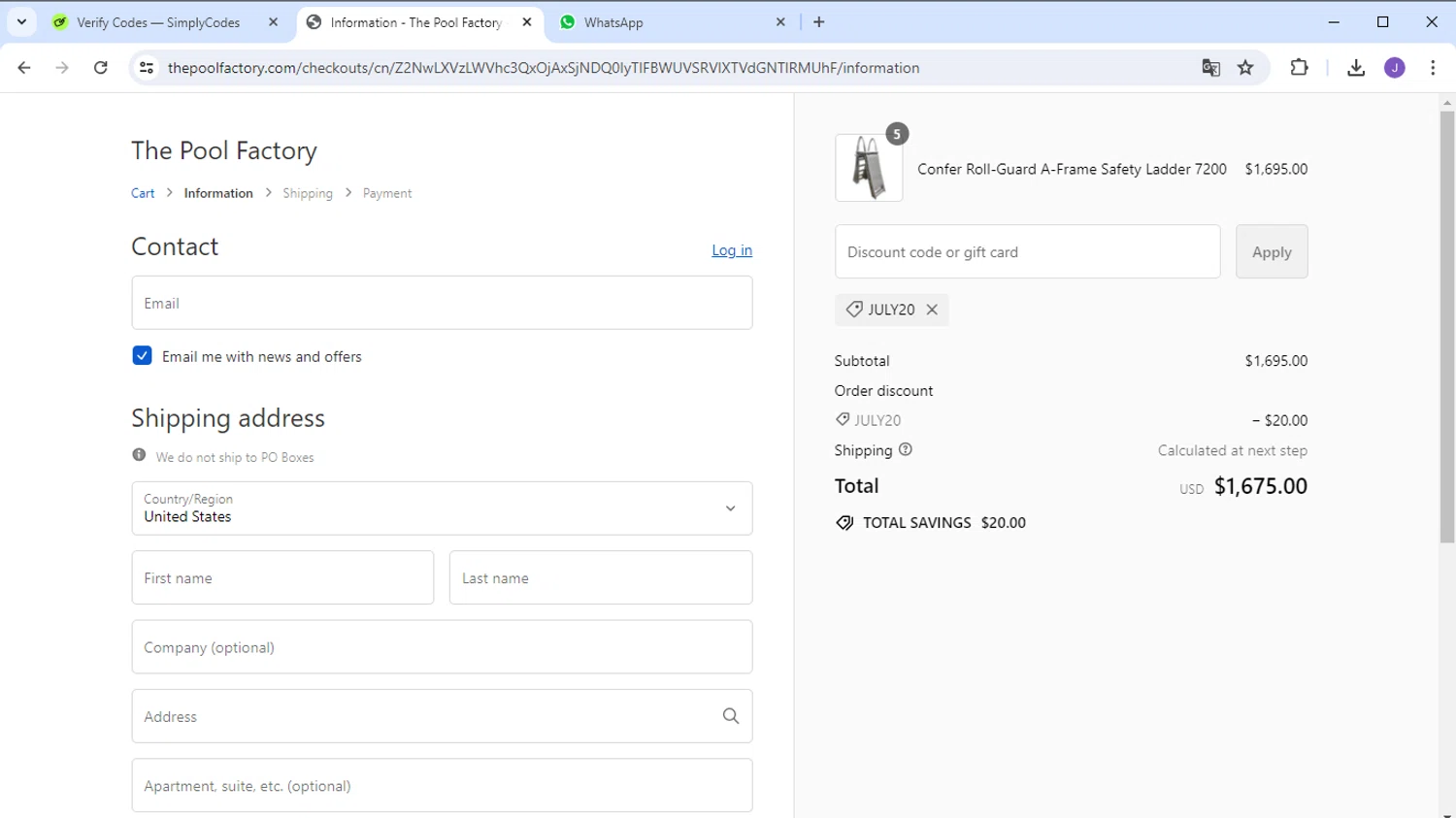Click the address search magnifier icon
The image size is (1456, 818).
[x=731, y=716]
